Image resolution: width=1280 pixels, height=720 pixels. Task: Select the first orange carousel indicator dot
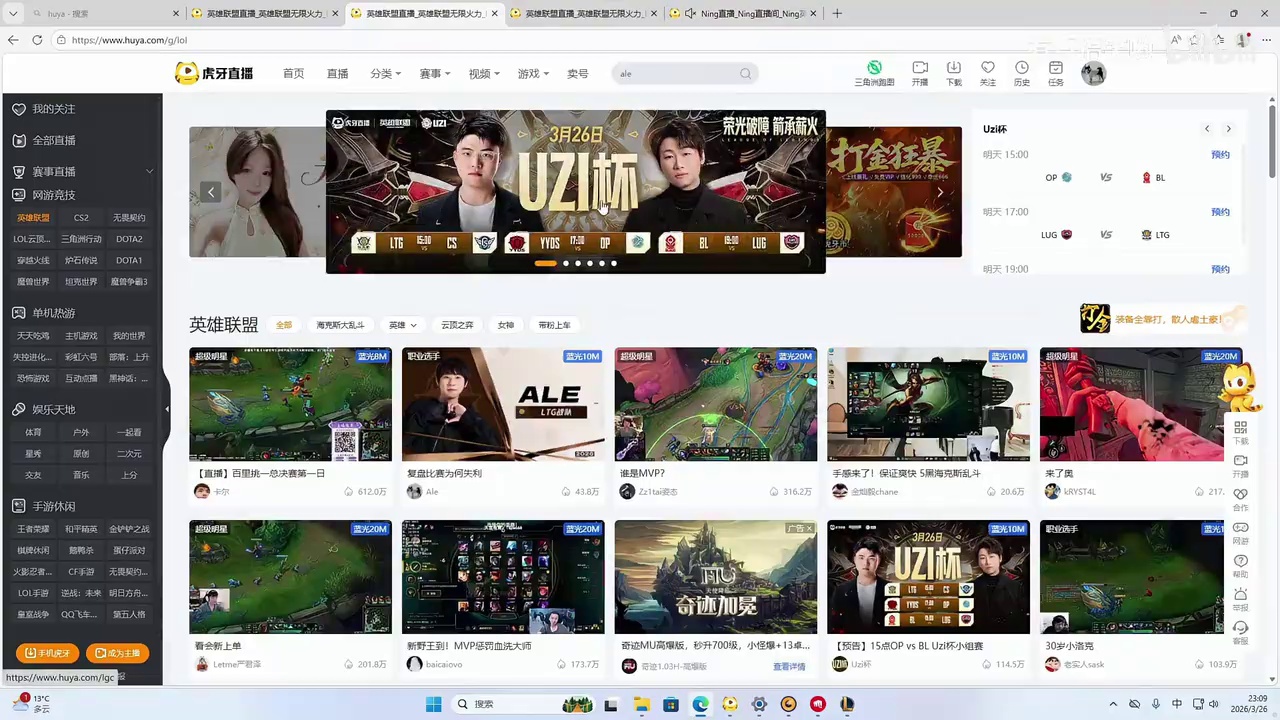coord(545,263)
